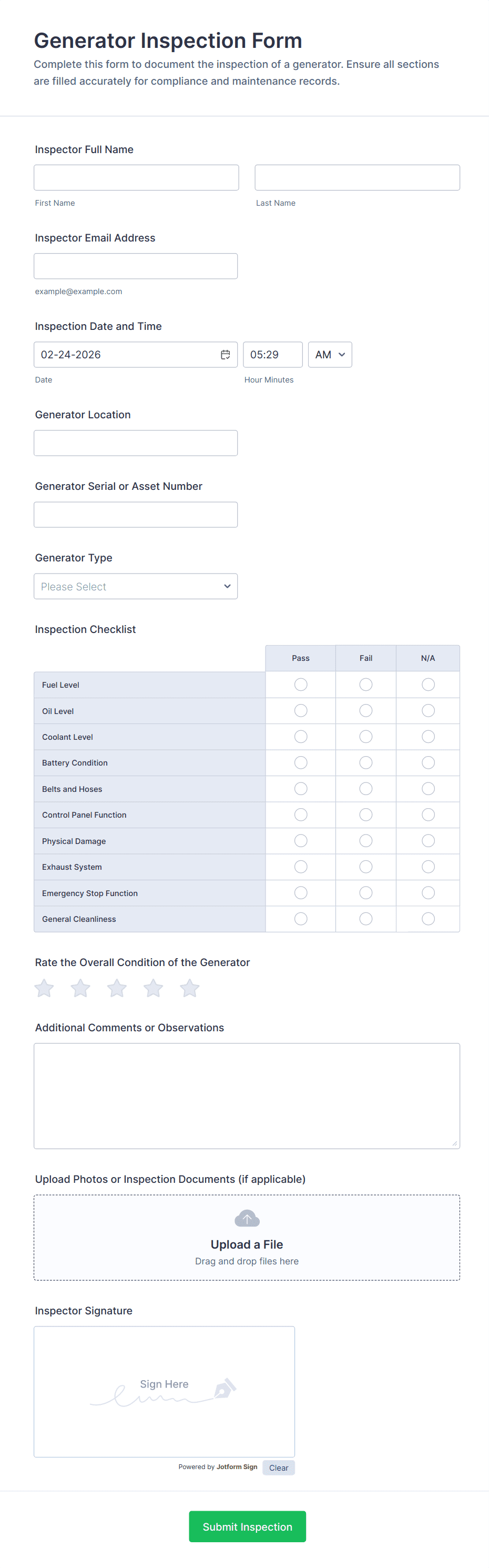This screenshot has height=1568, width=489.
Task: Focus the First Name field
Action: [136, 178]
